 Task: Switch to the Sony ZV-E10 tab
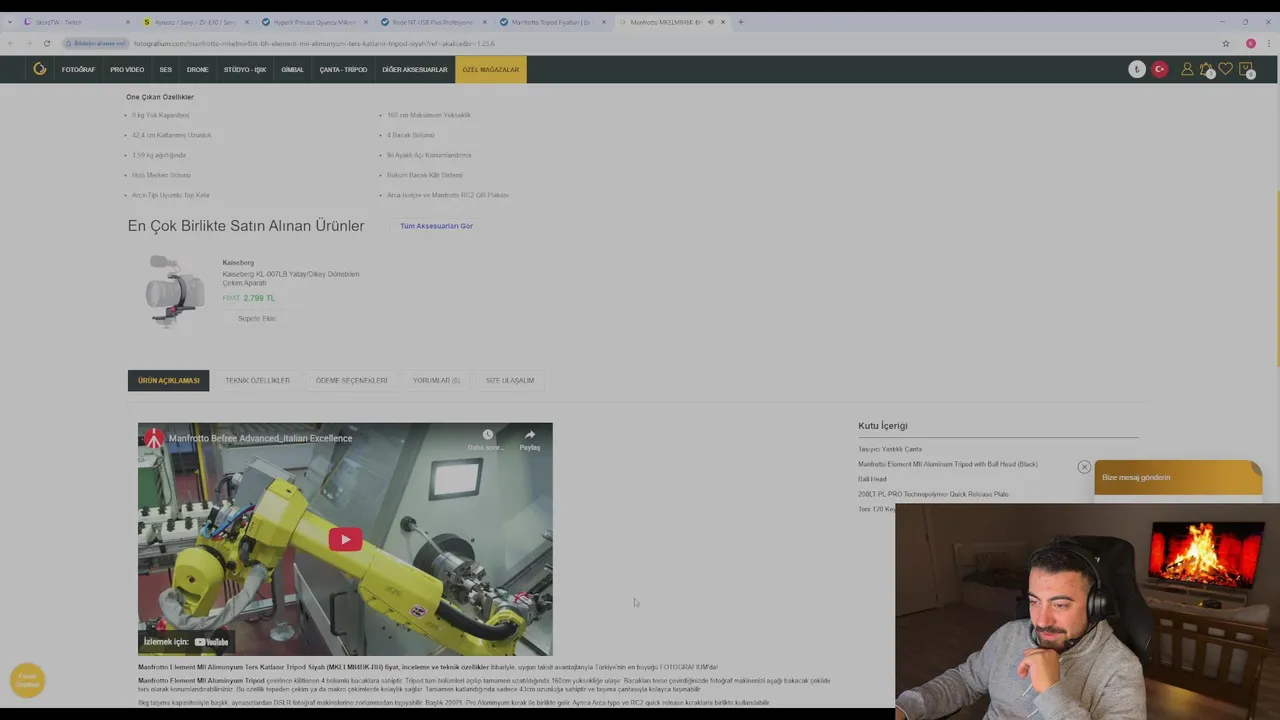[x=195, y=22]
